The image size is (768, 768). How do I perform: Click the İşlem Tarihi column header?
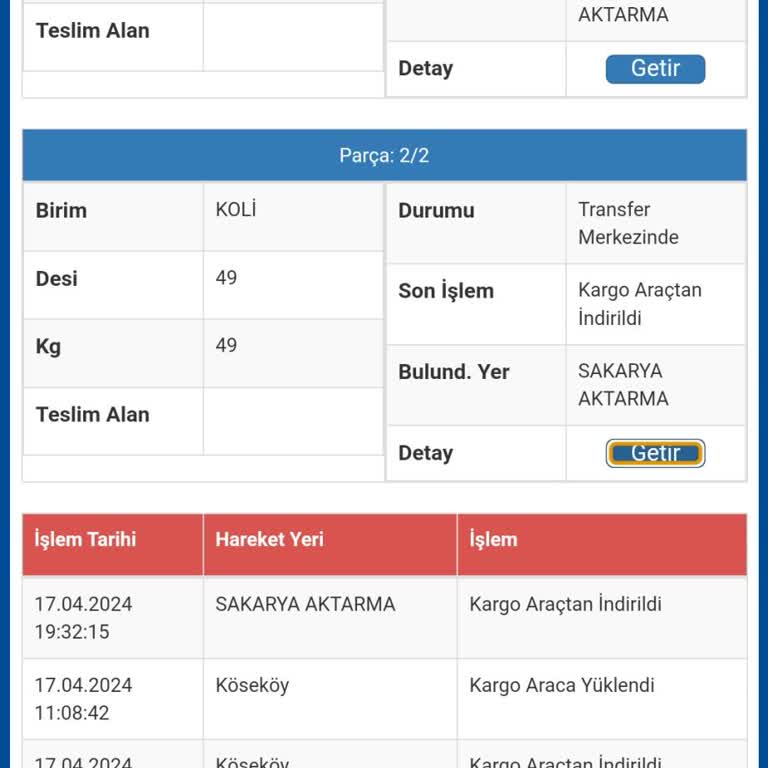pos(113,544)
